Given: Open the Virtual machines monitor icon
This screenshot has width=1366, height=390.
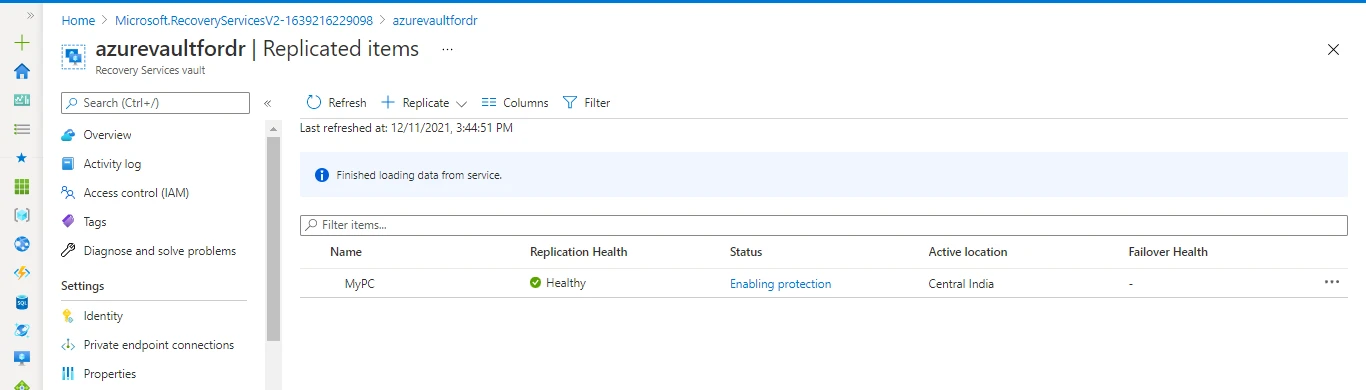Looking at the screenshot, I should [x=22, y=358].
